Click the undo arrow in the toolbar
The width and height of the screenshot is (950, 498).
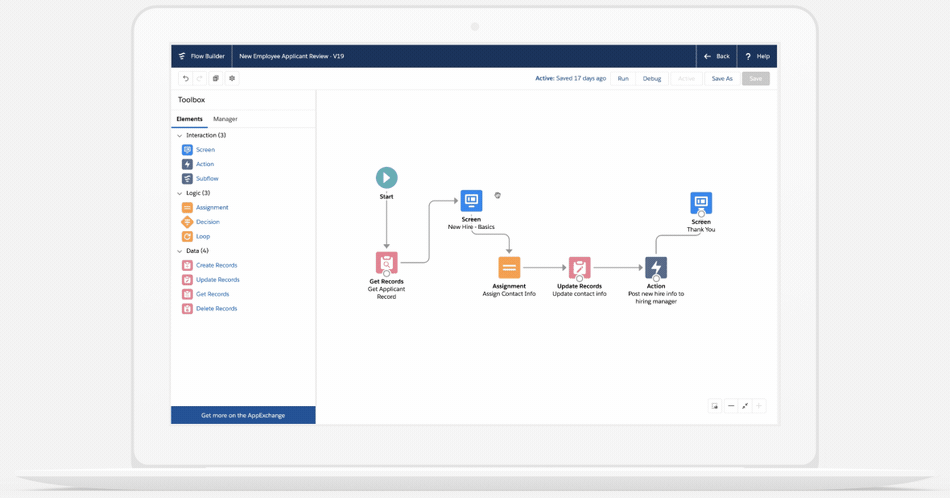pyautogui.click(x=185, y=79)
